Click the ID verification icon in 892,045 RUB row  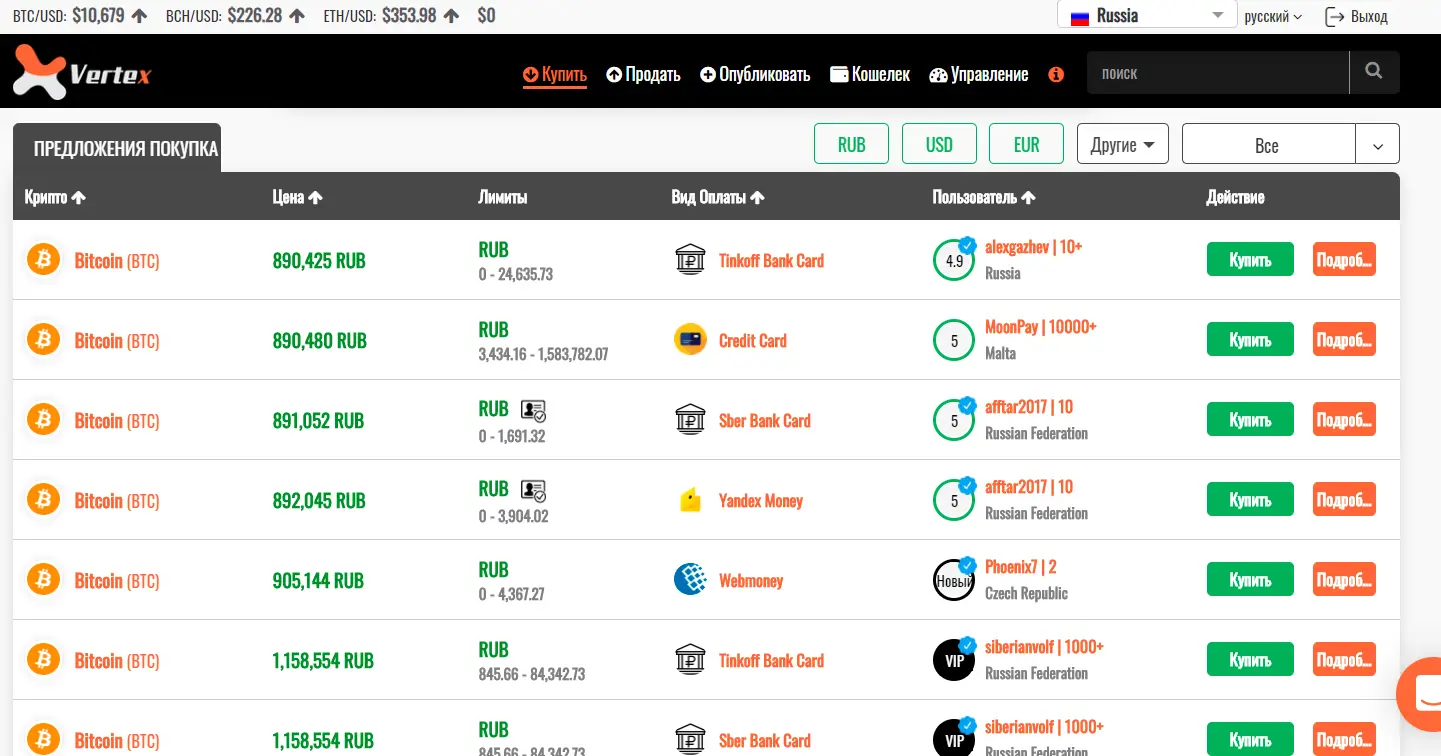(533, 490)
